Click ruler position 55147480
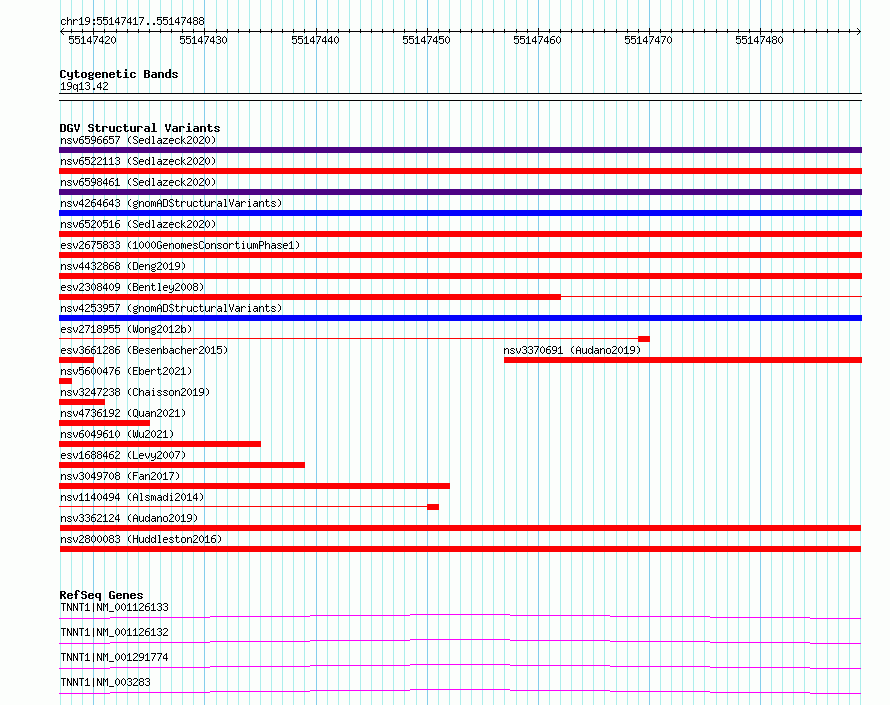This screenshot has width=890, height=705. pyautogui.click(x=759, y=40)
